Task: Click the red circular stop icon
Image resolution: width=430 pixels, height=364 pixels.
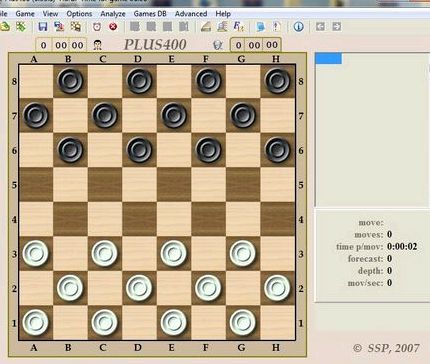Action: [113, 26]
